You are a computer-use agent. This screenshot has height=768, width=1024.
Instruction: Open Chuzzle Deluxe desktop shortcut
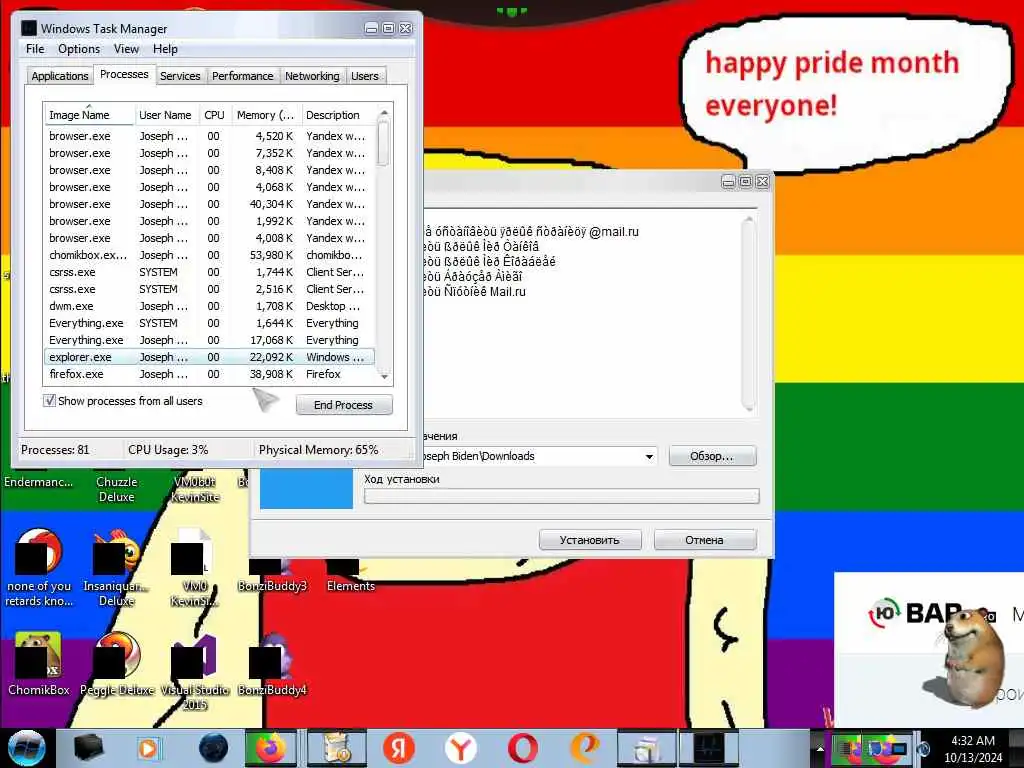117,488
